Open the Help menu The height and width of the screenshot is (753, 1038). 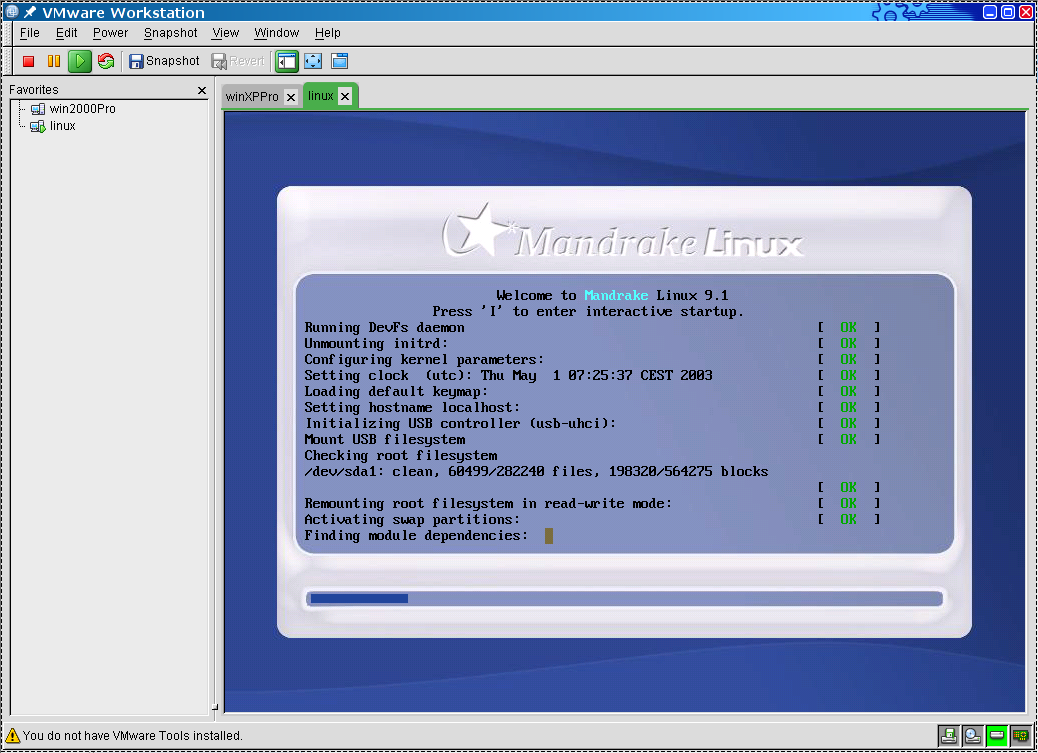328,33
